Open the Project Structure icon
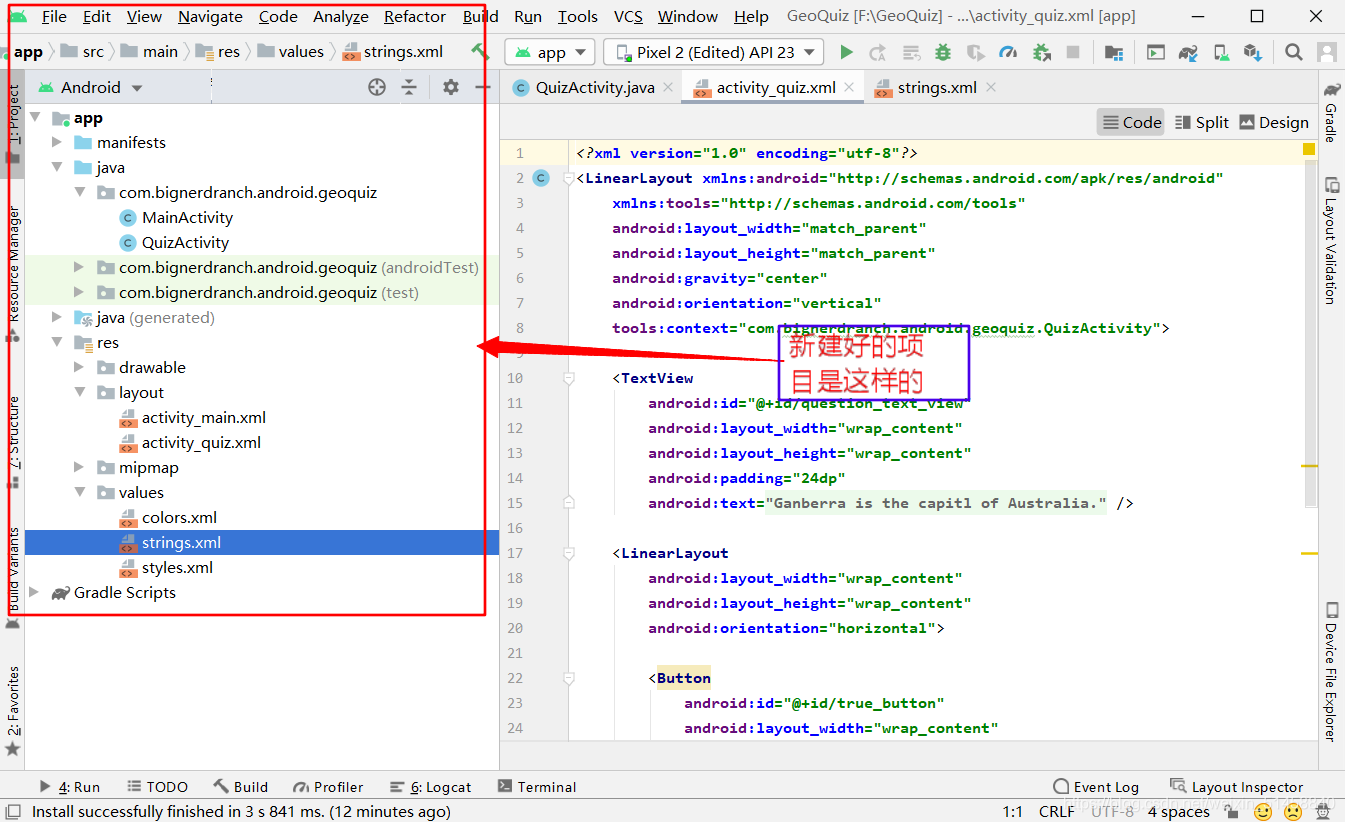 (1113, 52)
